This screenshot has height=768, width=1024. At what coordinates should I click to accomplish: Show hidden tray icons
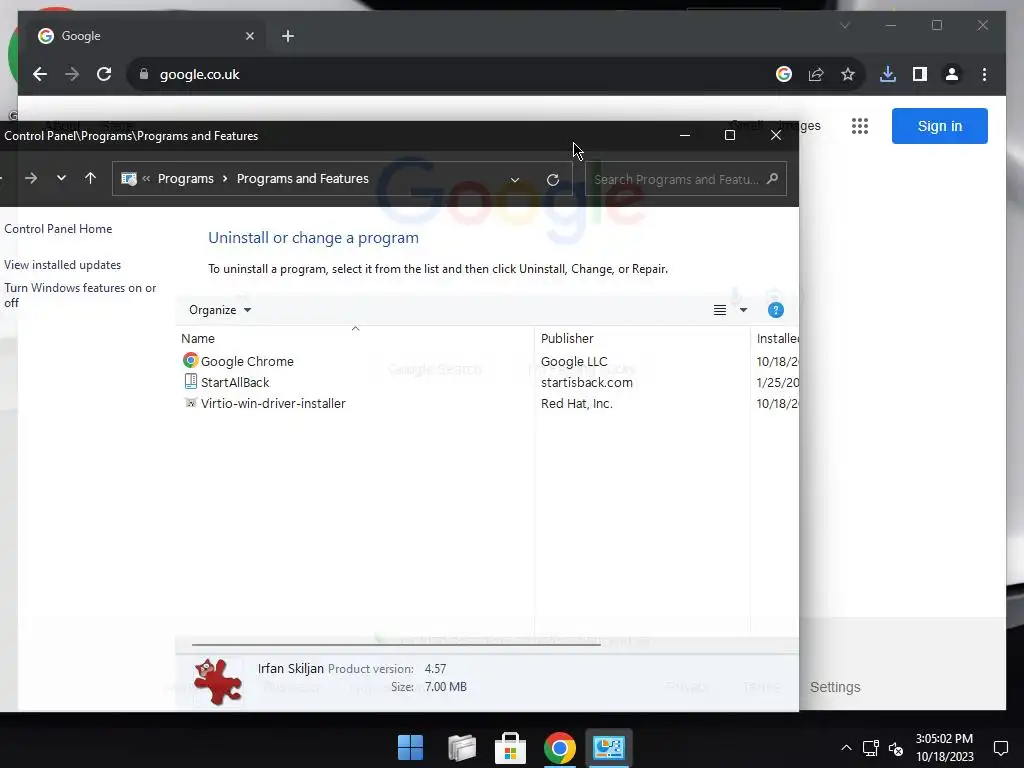[846, 748]
